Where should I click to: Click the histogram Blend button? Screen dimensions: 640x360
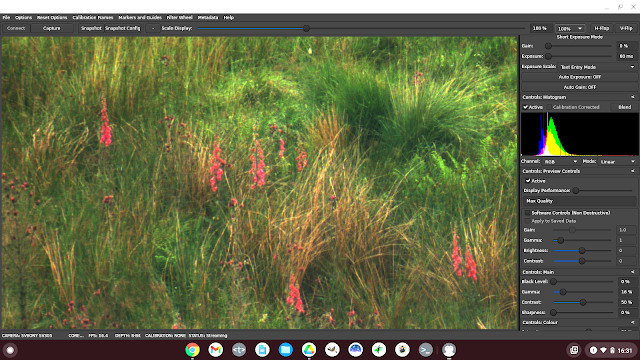tap(624, 107)
